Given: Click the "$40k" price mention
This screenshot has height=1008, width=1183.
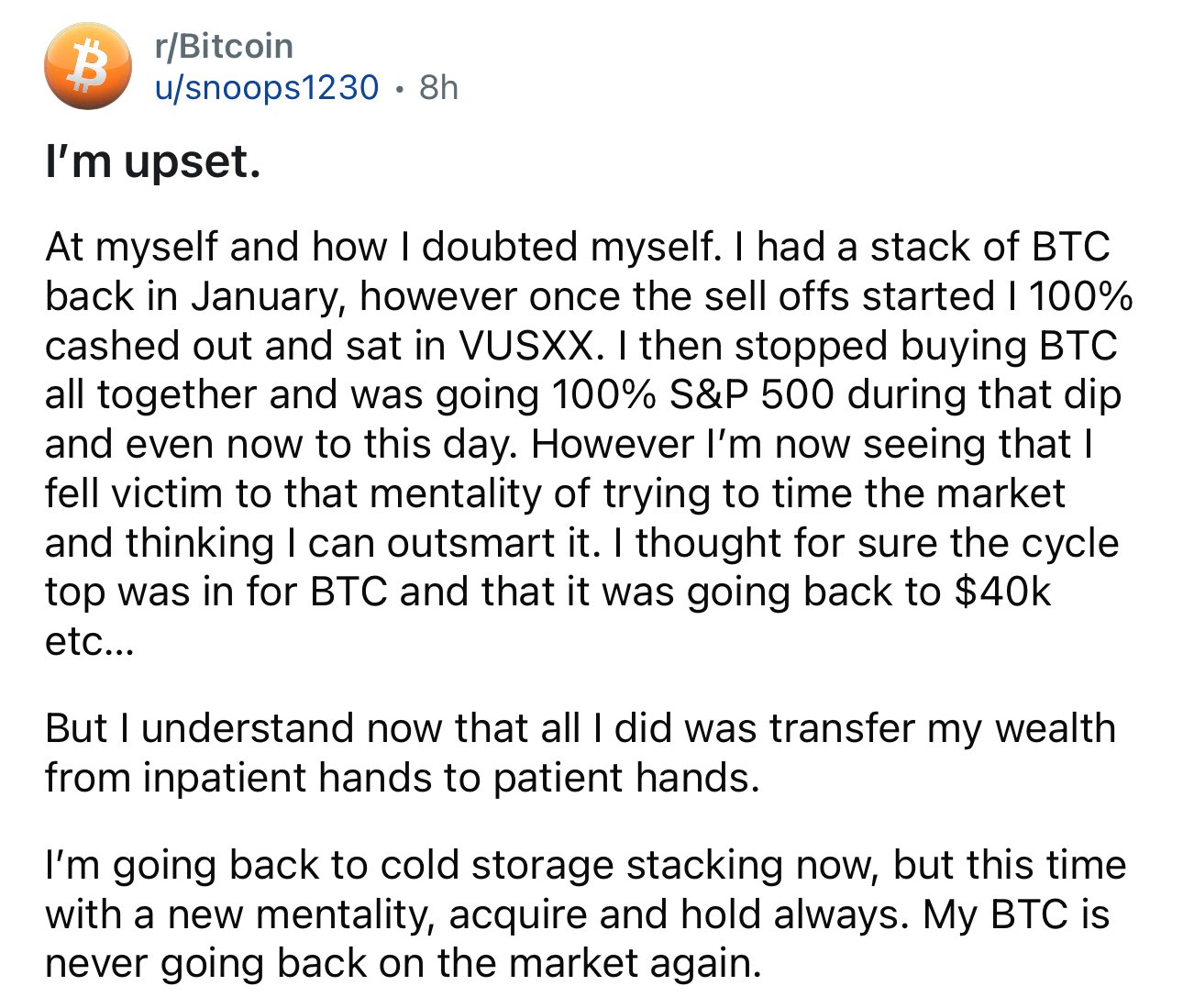Looking at the screenshot, I should point(1002,592).
